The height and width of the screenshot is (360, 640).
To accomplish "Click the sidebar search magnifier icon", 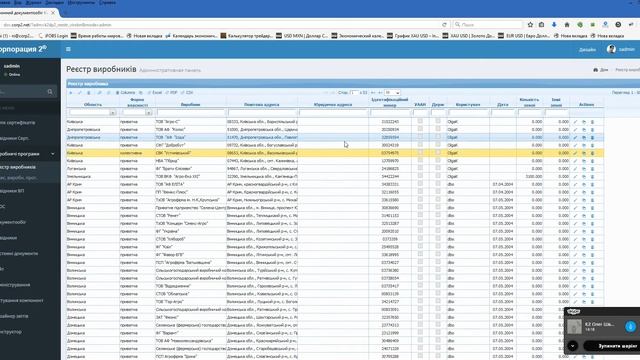I will [50, 92].
